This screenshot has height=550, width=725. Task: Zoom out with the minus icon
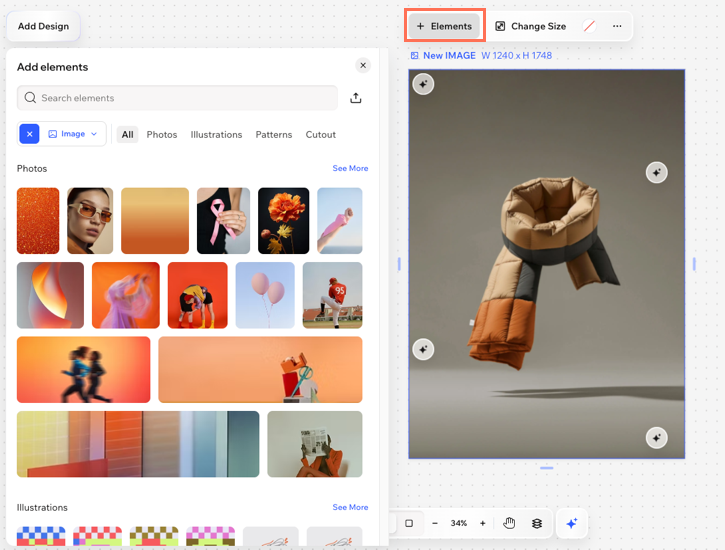434,523
